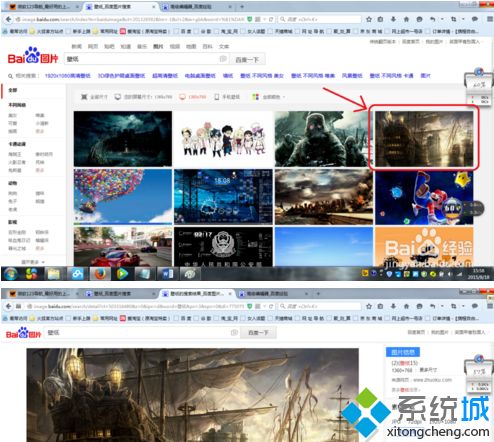
Task: Expand the 全部颜色 color filter dropdown
Action: [269, 97]
